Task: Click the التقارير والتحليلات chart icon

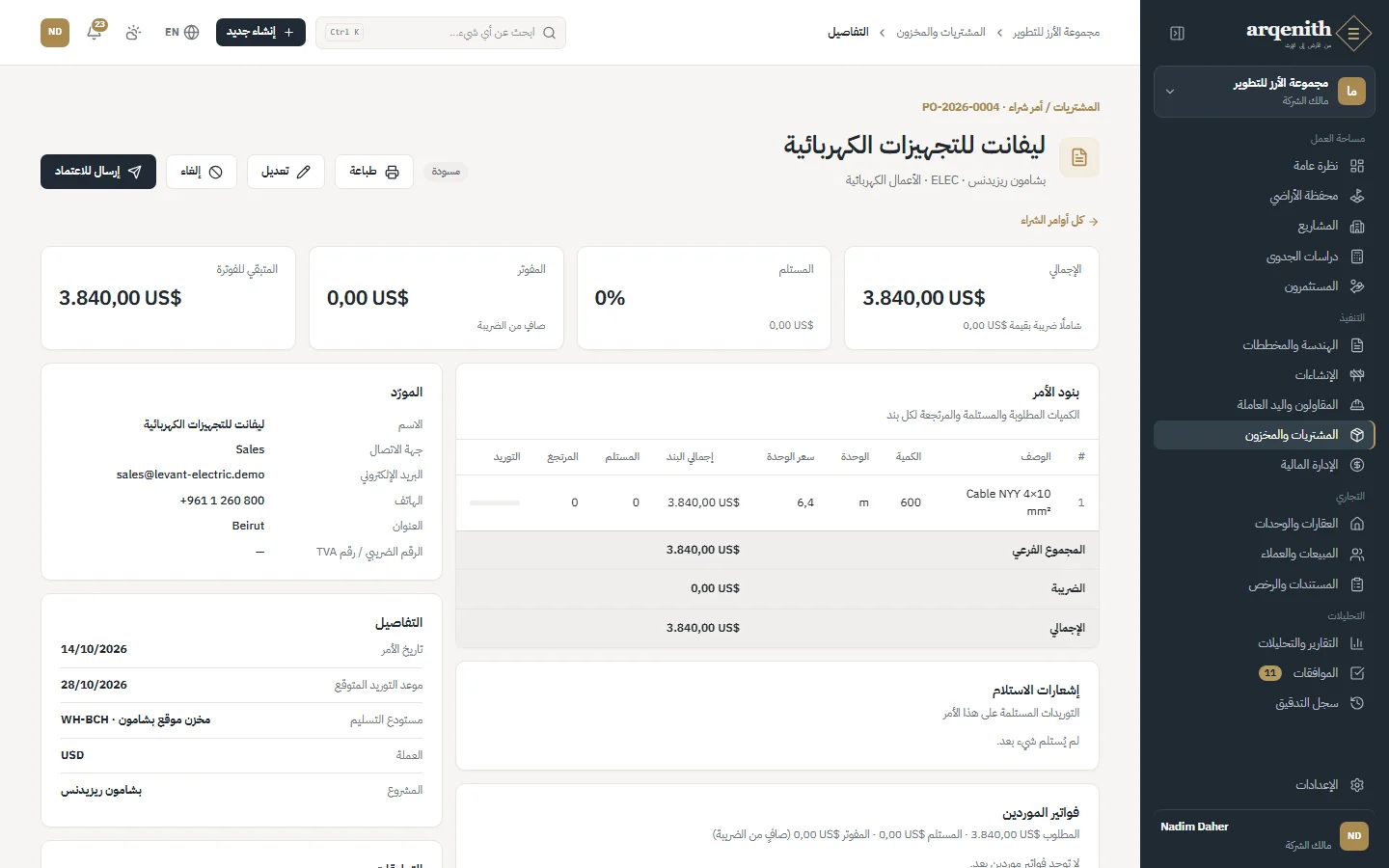Action: click(1357, 643)
